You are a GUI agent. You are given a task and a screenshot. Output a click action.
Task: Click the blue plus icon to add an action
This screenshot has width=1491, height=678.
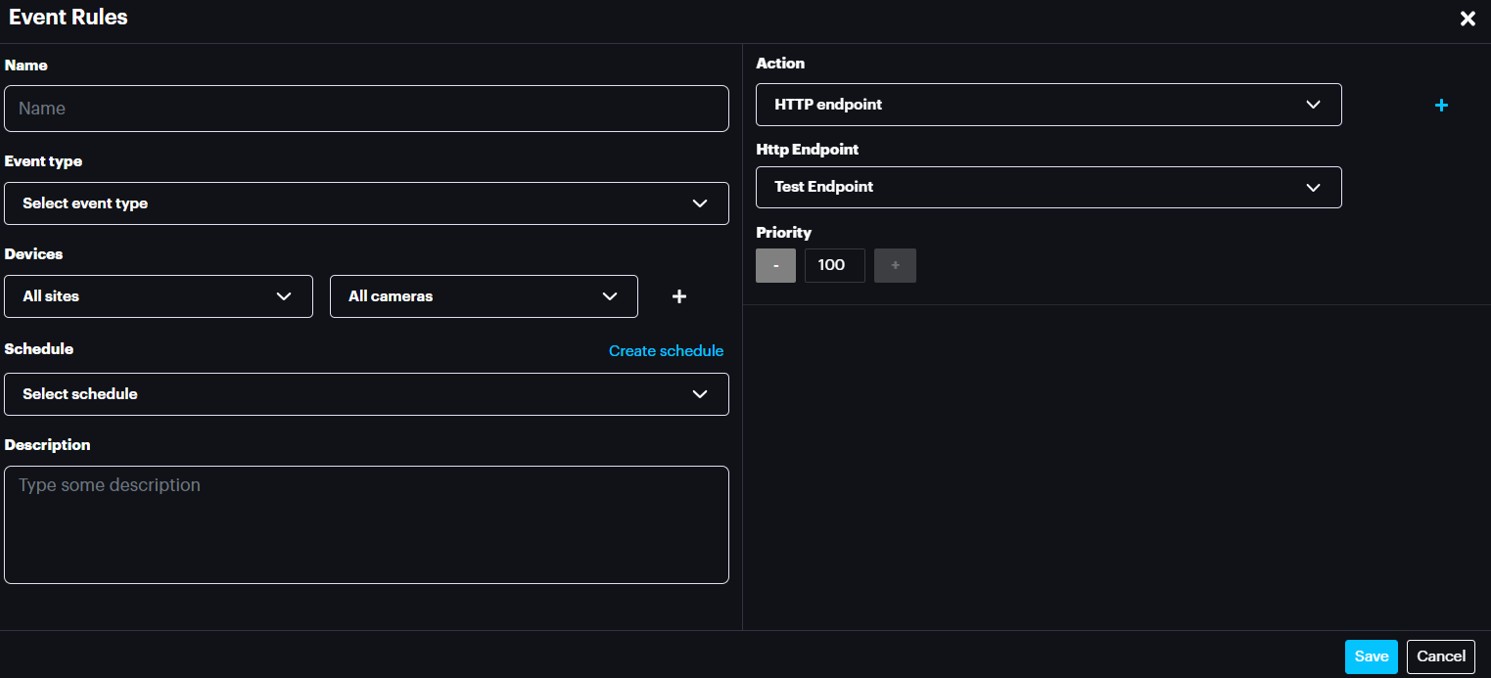(x=1441, y=105)
